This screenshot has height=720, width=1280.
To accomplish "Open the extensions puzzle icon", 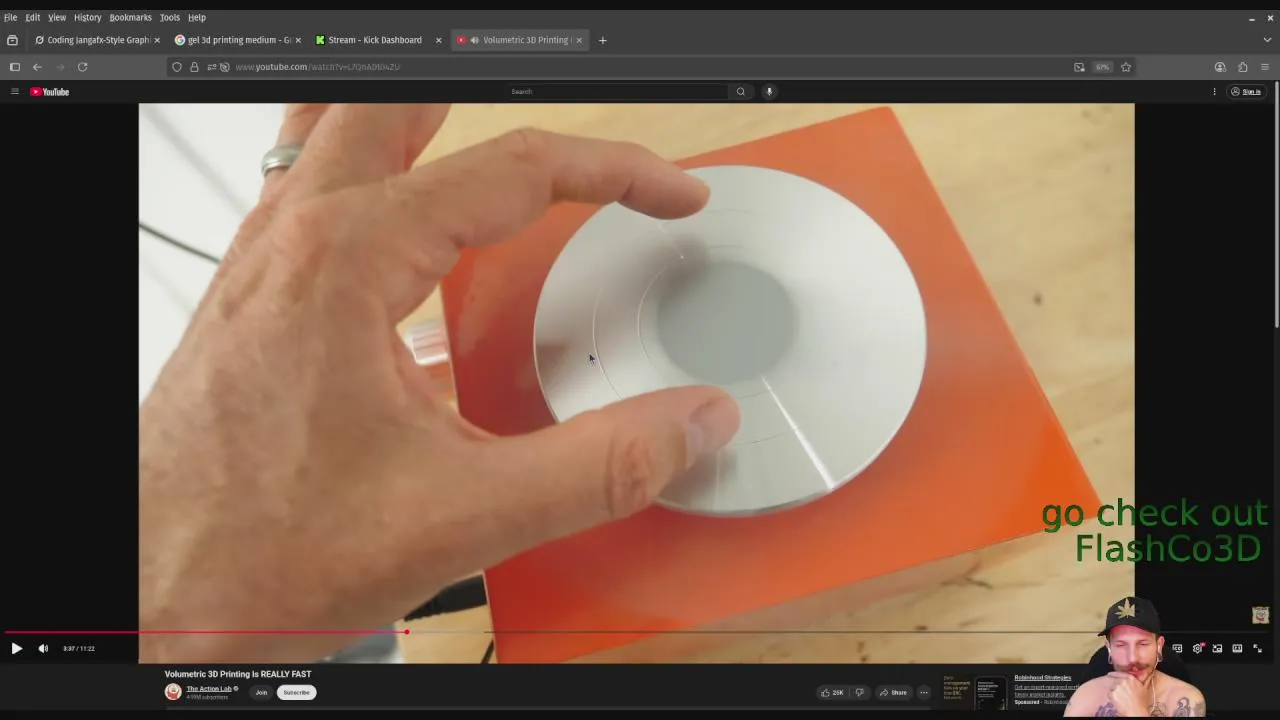I will point(1242,67).
